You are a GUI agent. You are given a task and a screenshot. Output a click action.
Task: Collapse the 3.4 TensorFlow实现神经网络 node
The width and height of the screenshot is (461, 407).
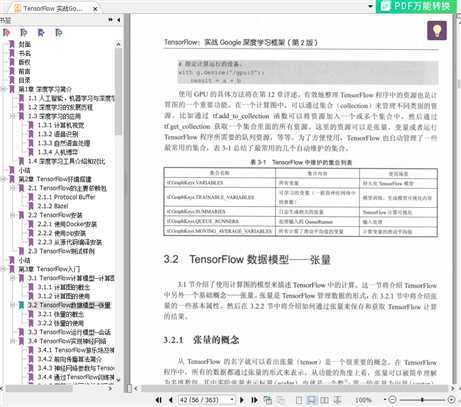click(x=13, y=341)
